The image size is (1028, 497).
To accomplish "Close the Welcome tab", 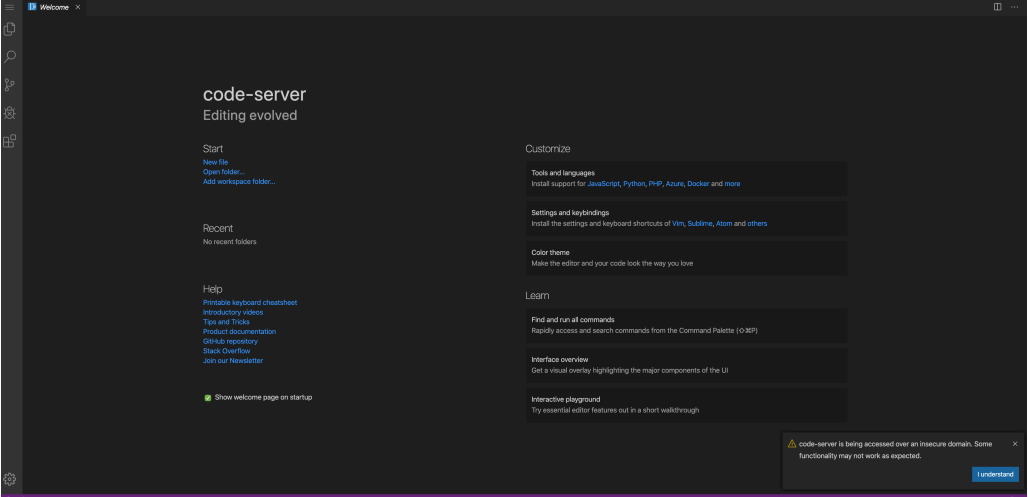I will point(78,7).
